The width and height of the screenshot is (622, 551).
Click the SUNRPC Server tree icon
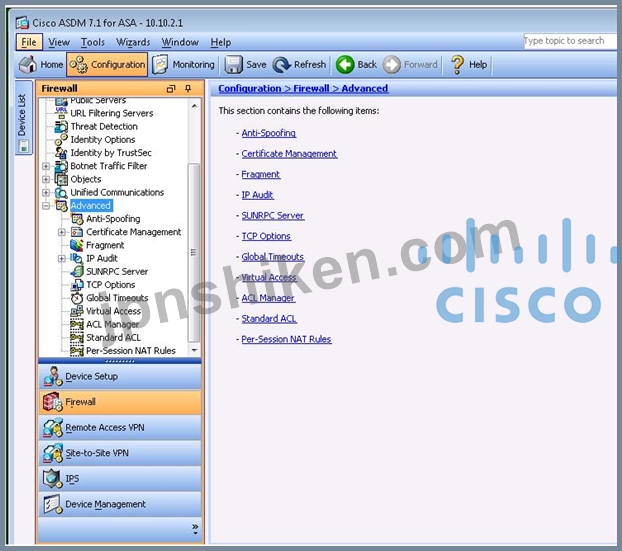(x=77, y=271)
